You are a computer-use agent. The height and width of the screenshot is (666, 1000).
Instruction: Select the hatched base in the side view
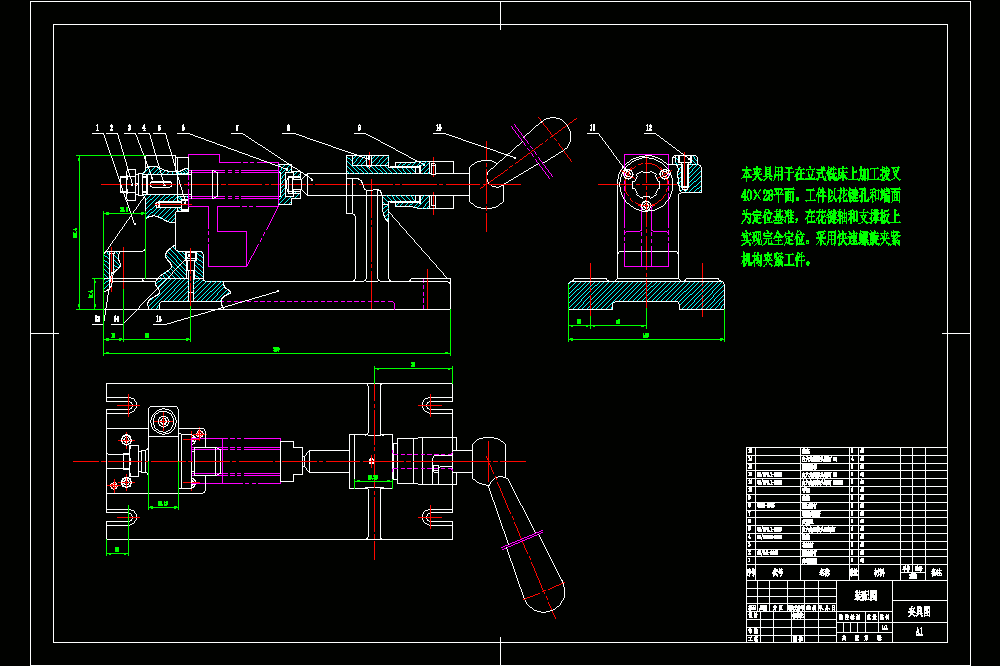pos(646,294)
